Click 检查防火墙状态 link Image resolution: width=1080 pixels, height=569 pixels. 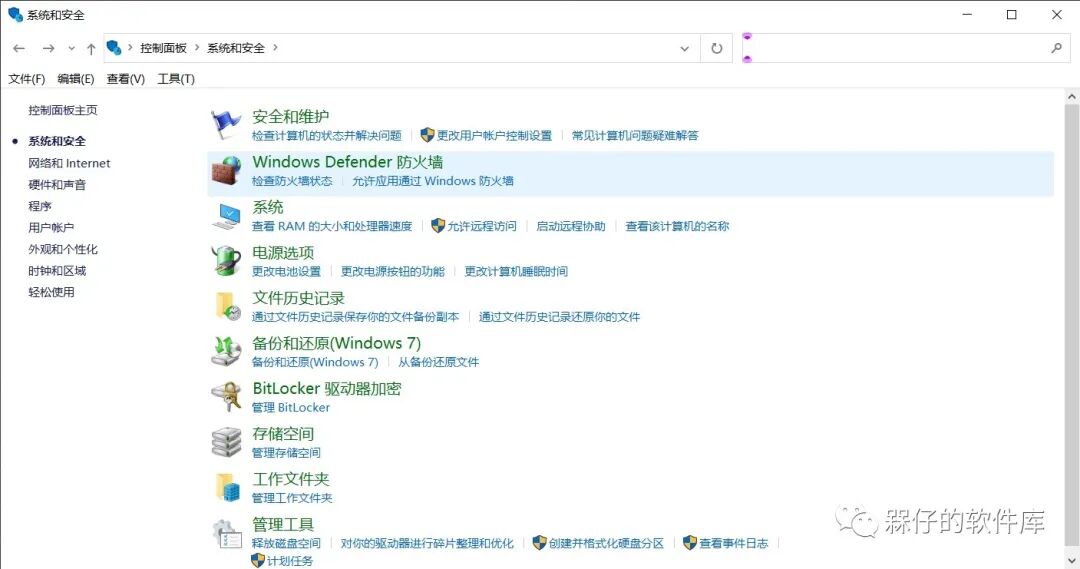[x=292, y=181]
